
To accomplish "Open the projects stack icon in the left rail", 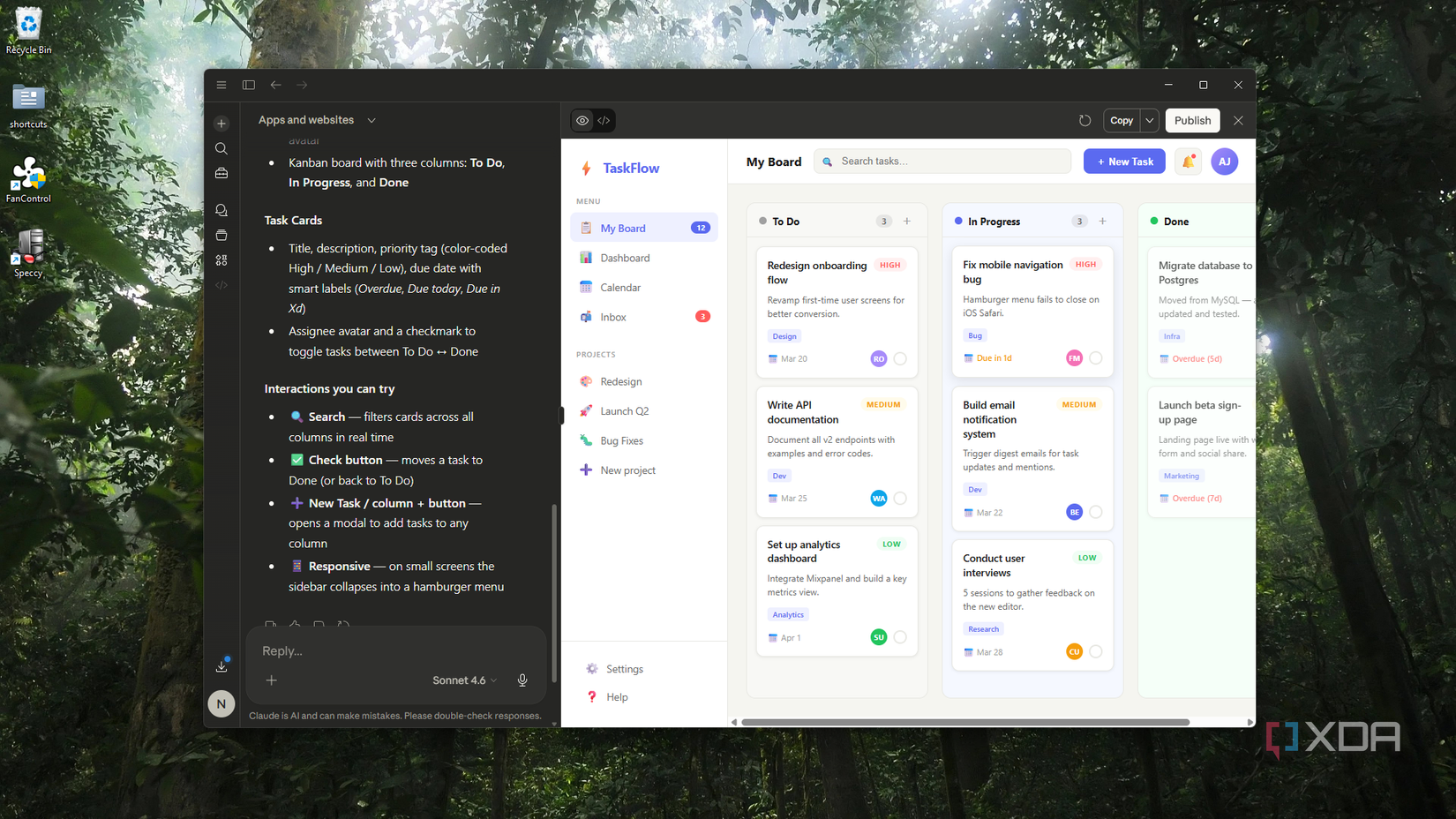I will pos(221,235).
